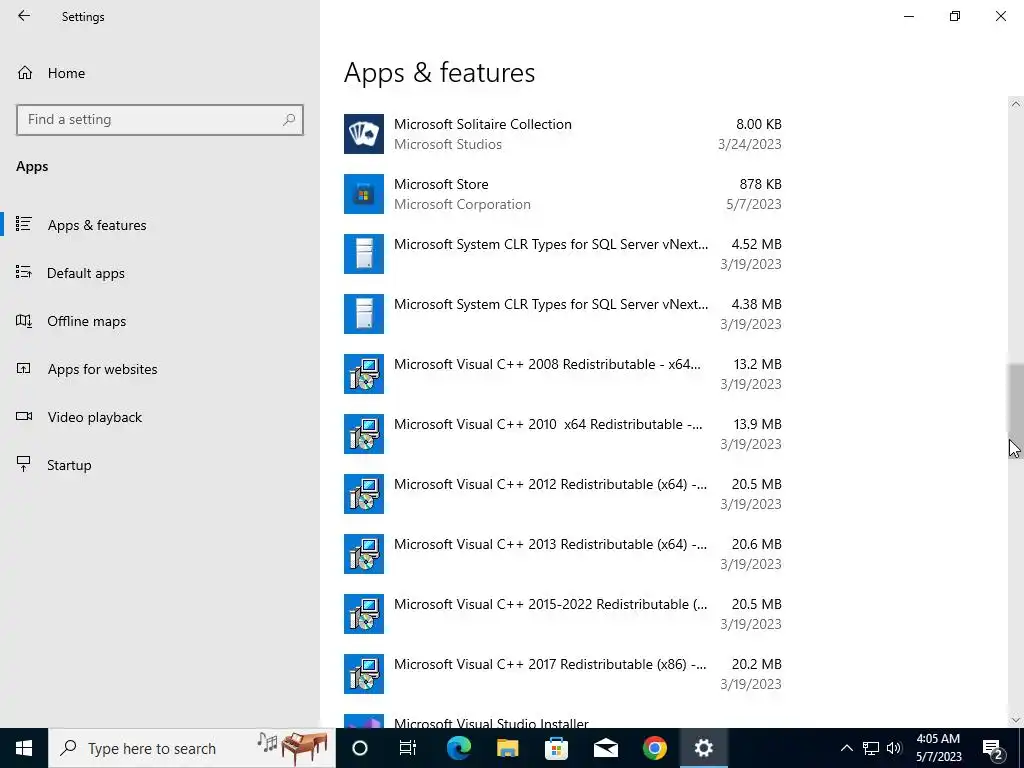Click the vertical scrollbar thumb of the apps list
Screen dimensions: 1024x768
click(1016, 411)
